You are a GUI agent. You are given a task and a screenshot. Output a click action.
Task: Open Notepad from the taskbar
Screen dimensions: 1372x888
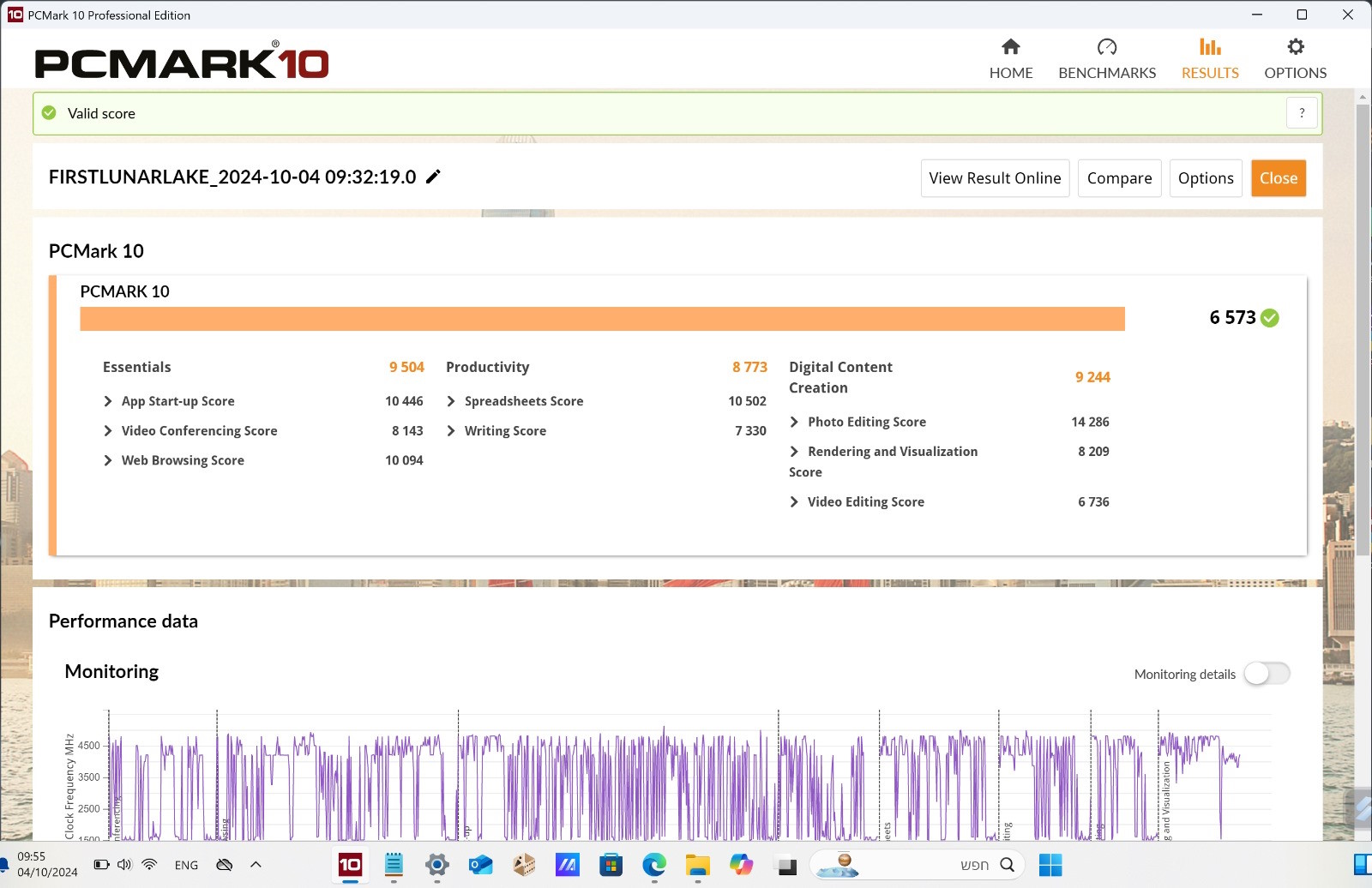394,866
